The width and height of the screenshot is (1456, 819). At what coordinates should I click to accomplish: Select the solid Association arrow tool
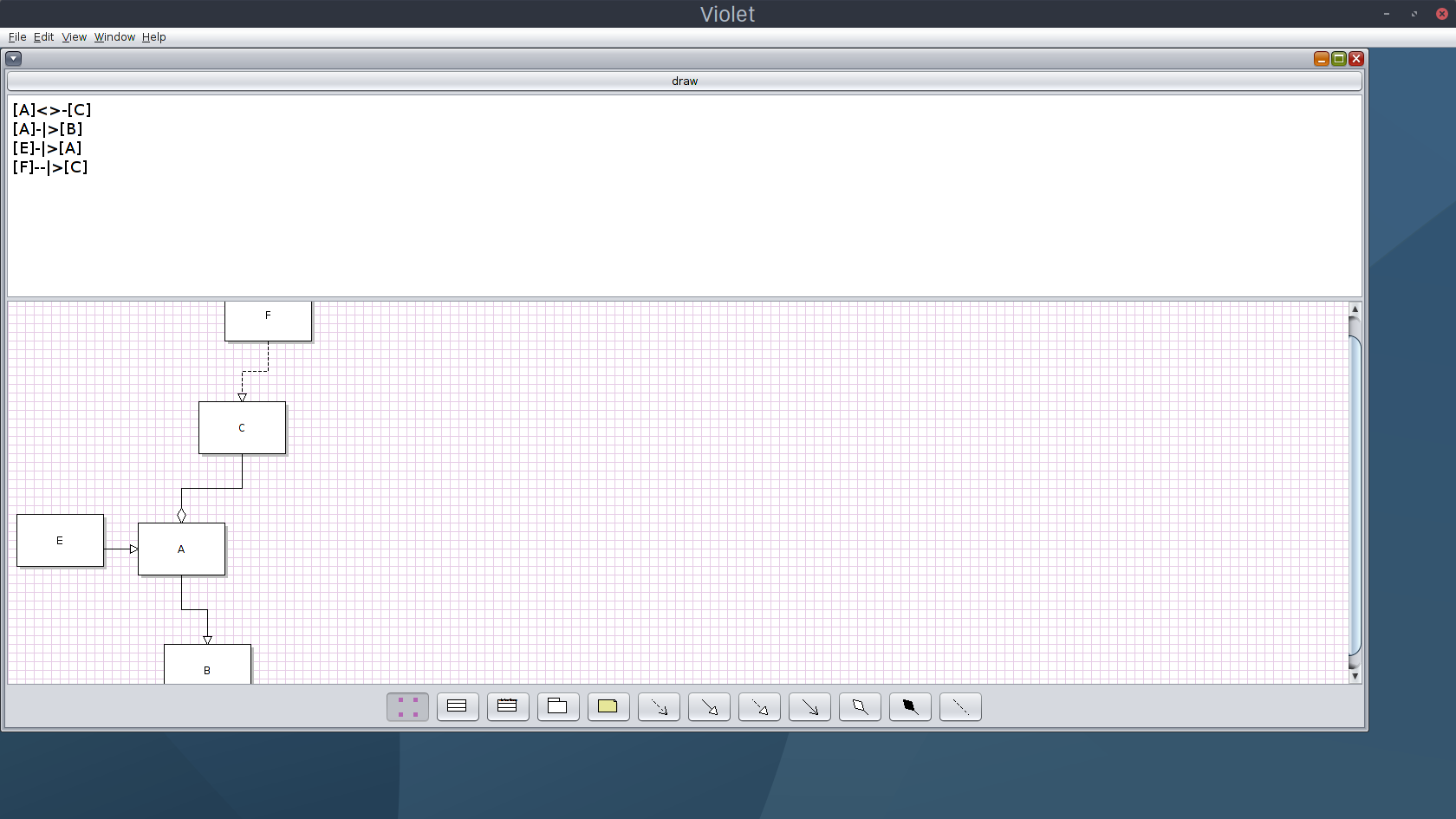click(x=809, y=707)
